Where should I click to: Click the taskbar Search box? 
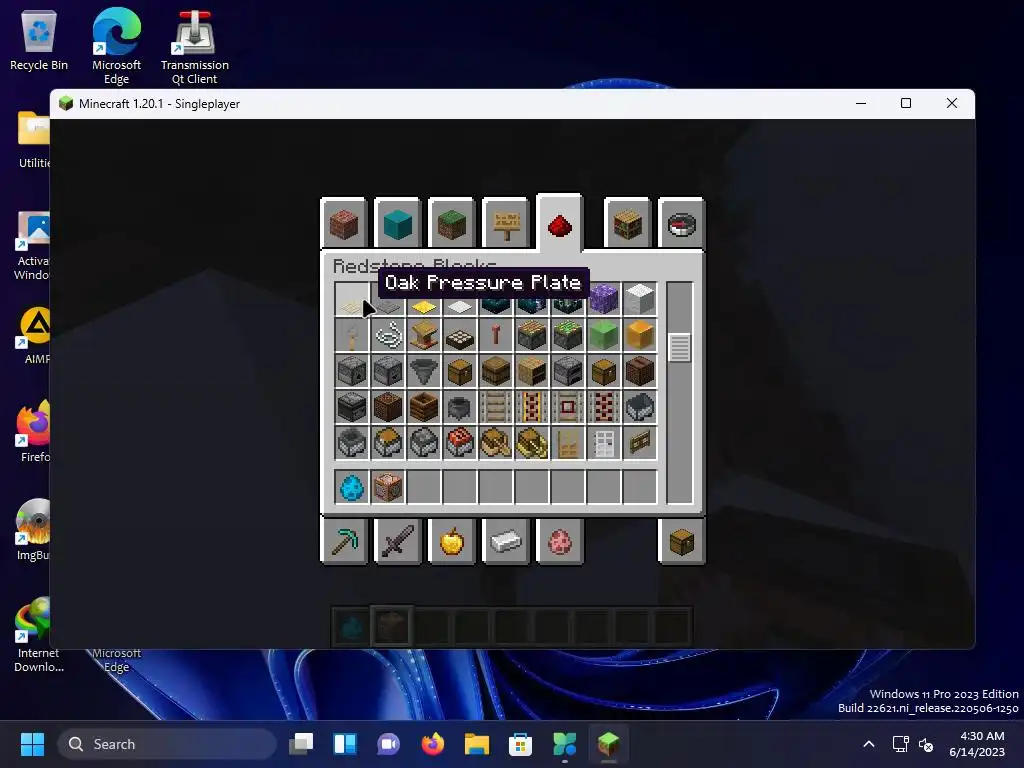pos(167,744)
